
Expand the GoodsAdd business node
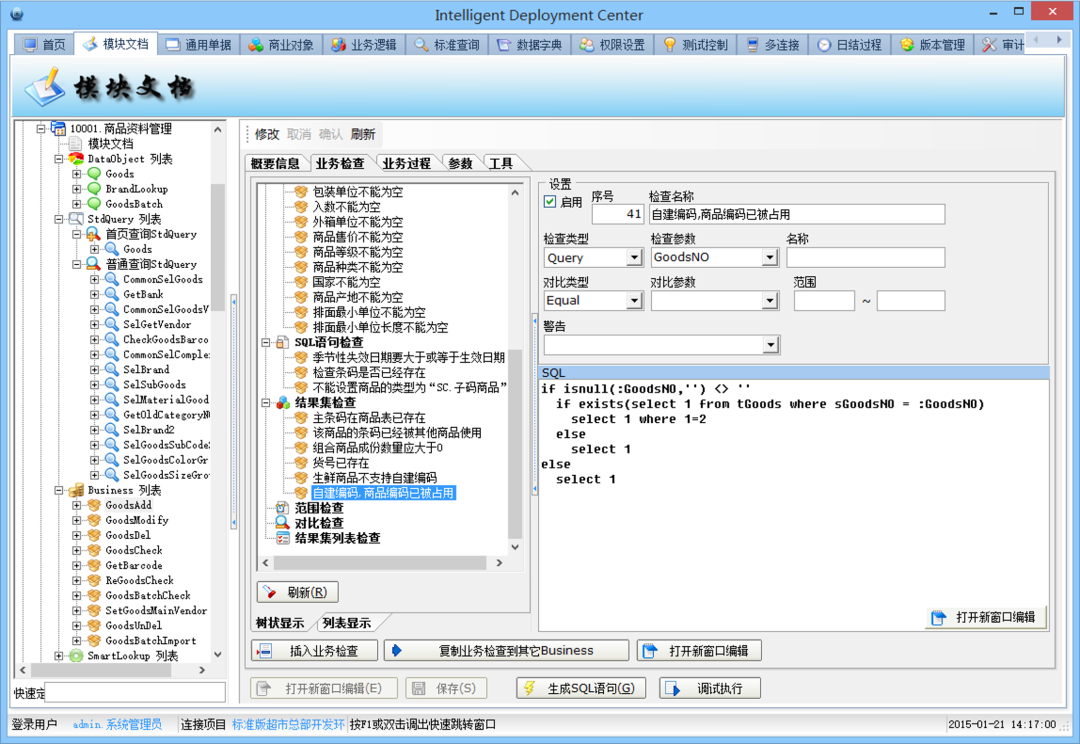[76, 506]
